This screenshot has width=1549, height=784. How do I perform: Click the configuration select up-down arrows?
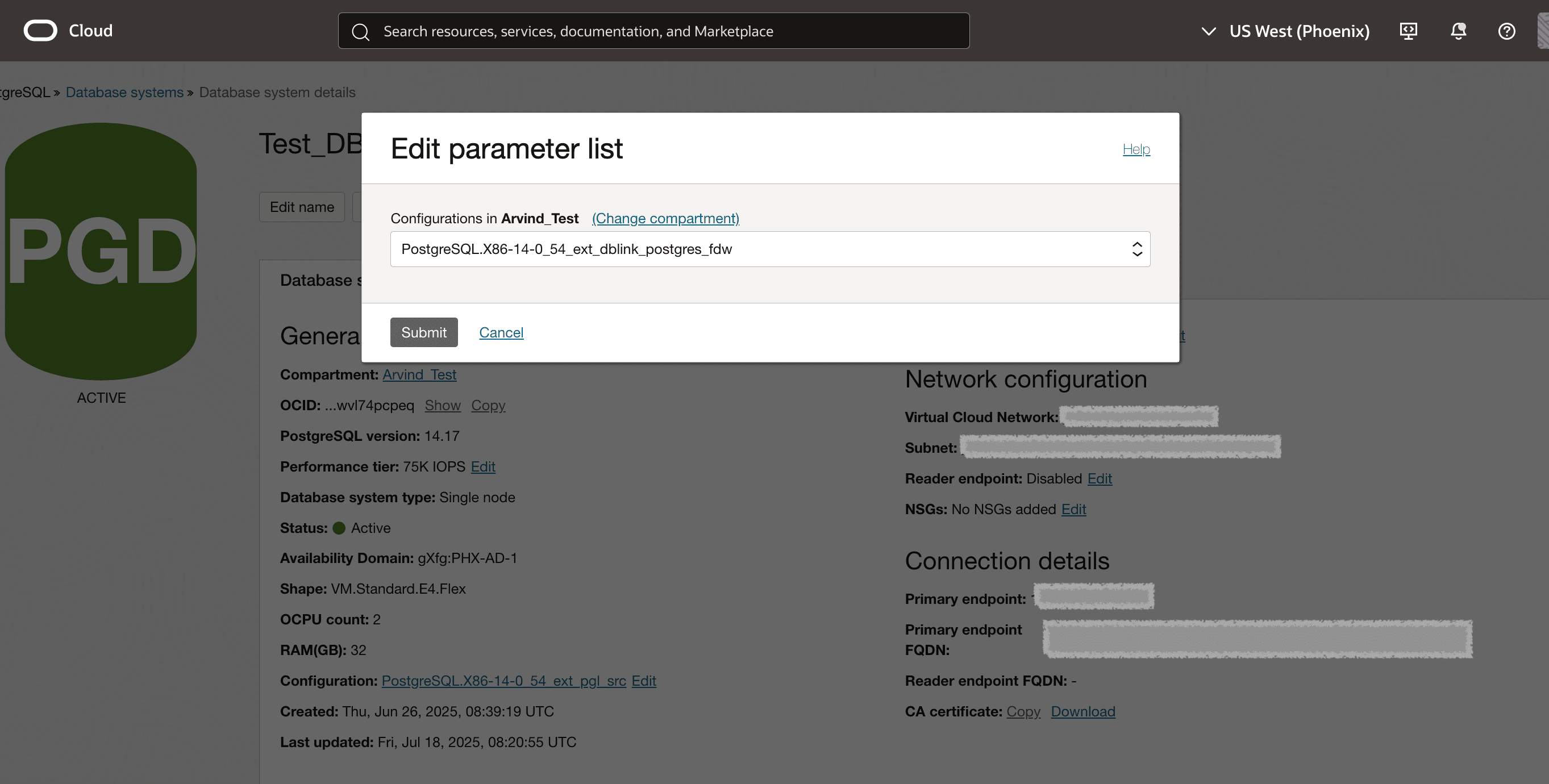point(1136,249)
